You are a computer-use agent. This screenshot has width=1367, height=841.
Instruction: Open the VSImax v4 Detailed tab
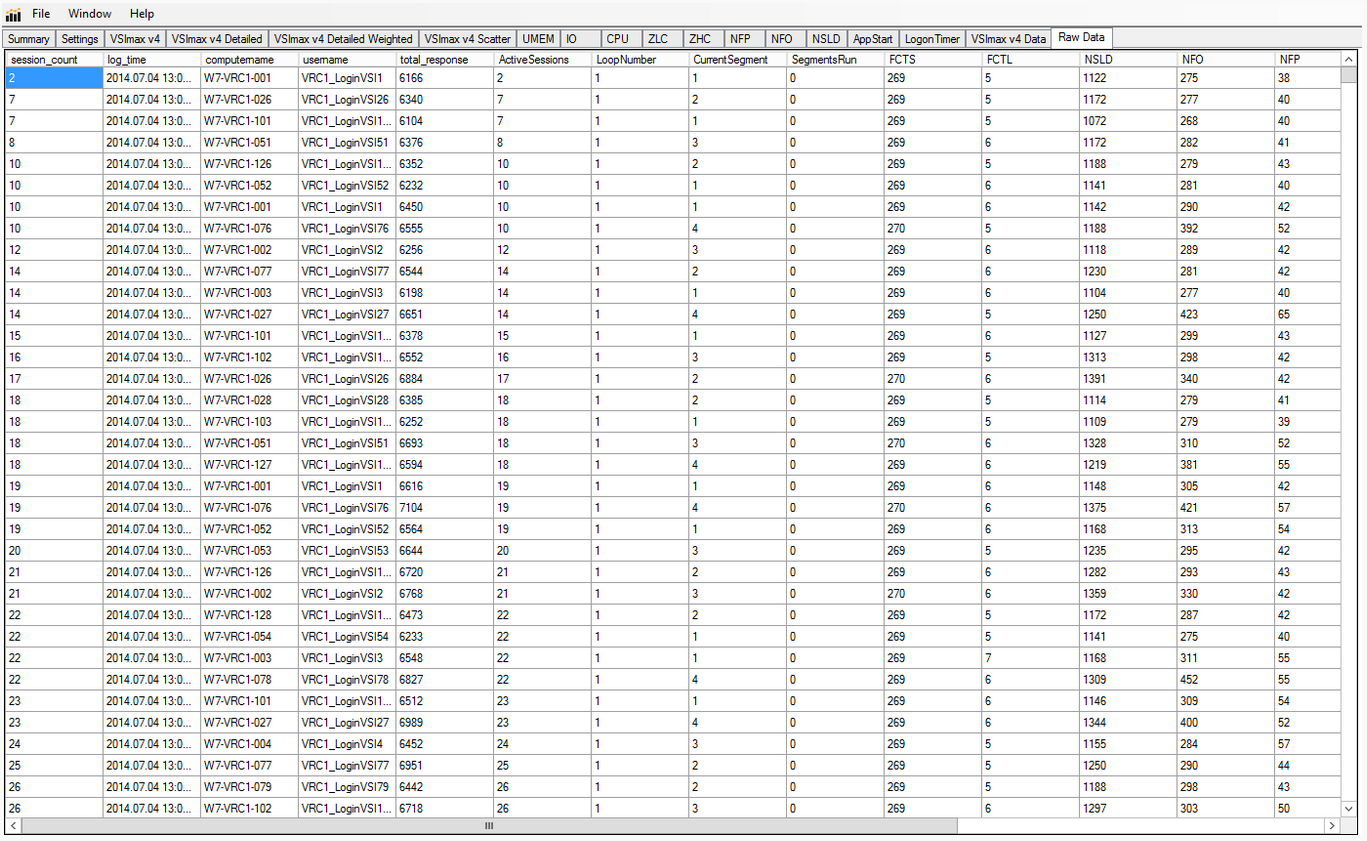click(x=217, y=39)
